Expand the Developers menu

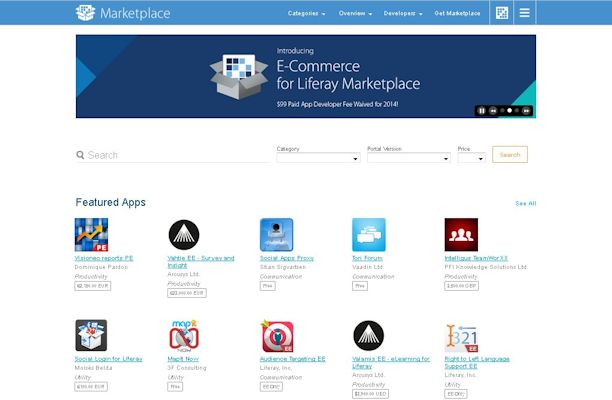[x=403, y=13]
